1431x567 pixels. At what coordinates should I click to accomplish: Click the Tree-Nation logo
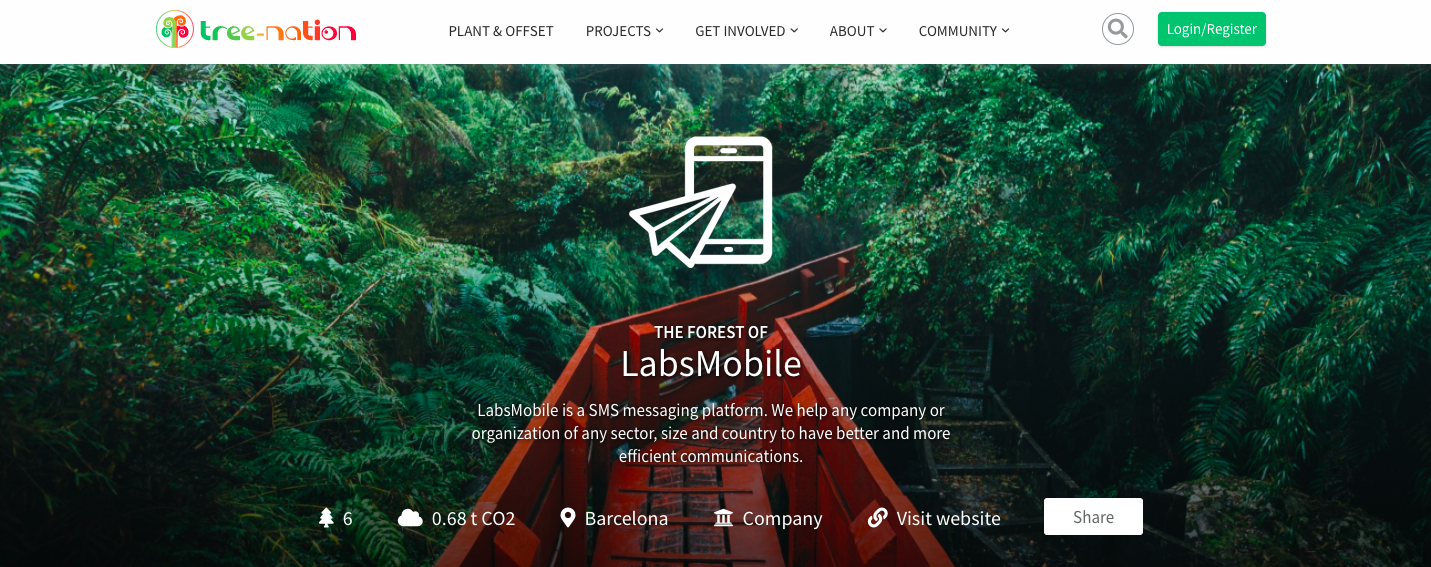(x=256, y=30)
